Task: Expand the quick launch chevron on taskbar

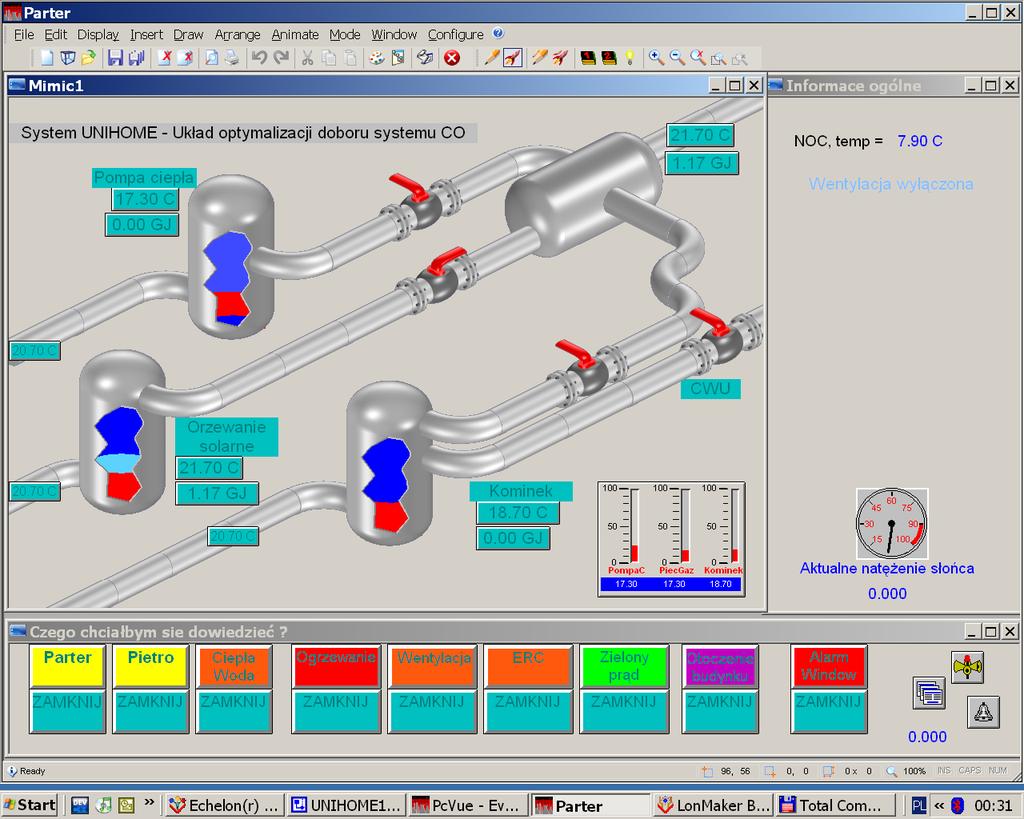Action: tap(150, 803)
